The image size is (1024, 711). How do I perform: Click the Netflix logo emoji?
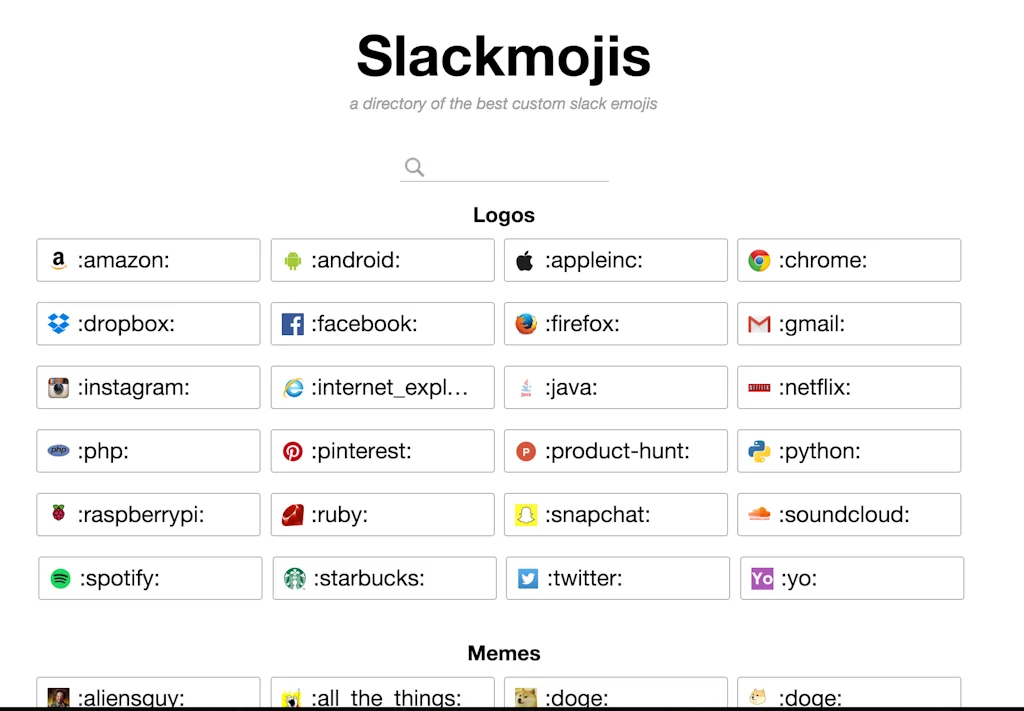click(759, 387)
